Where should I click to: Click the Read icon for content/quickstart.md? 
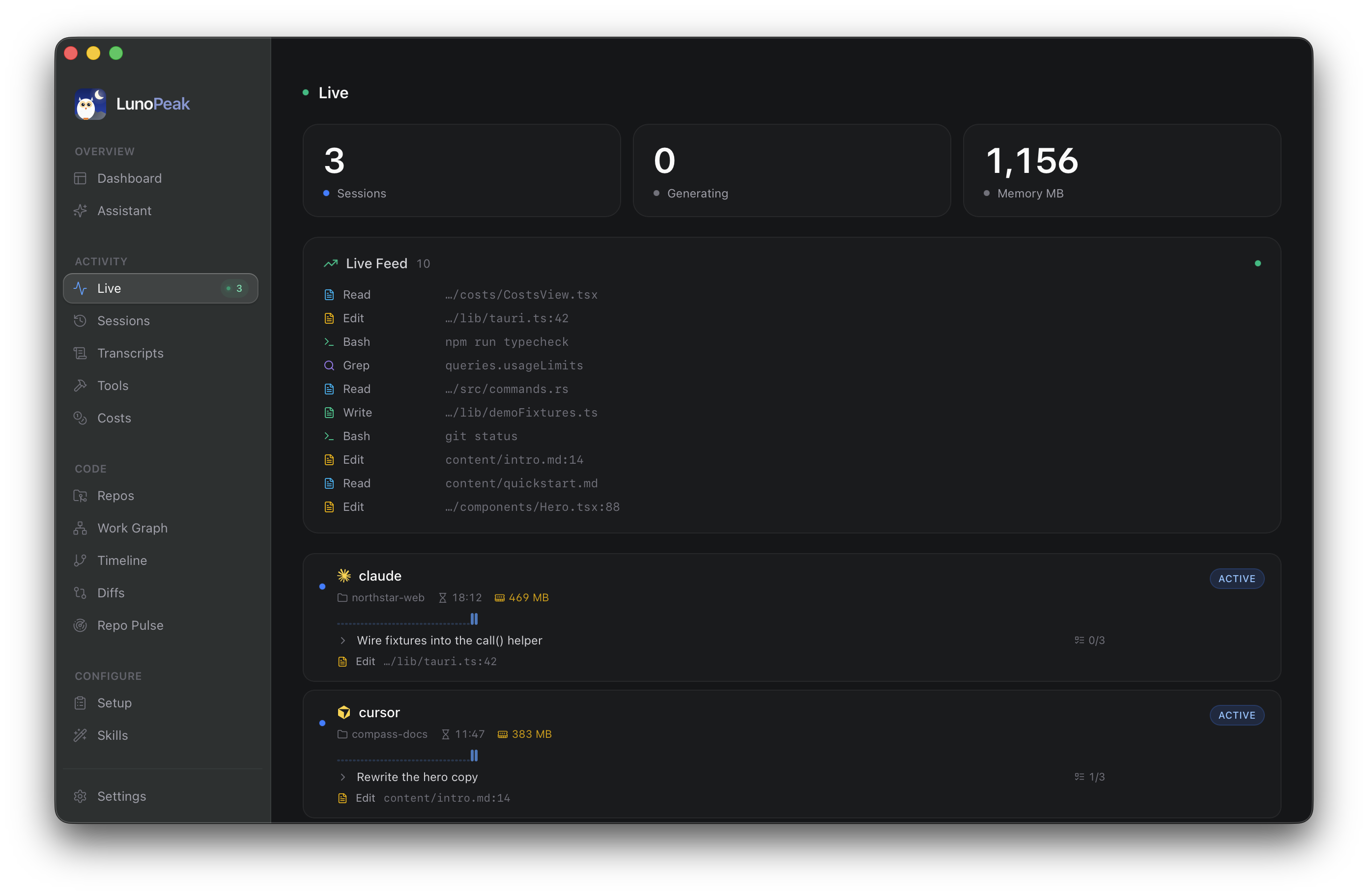329,483
